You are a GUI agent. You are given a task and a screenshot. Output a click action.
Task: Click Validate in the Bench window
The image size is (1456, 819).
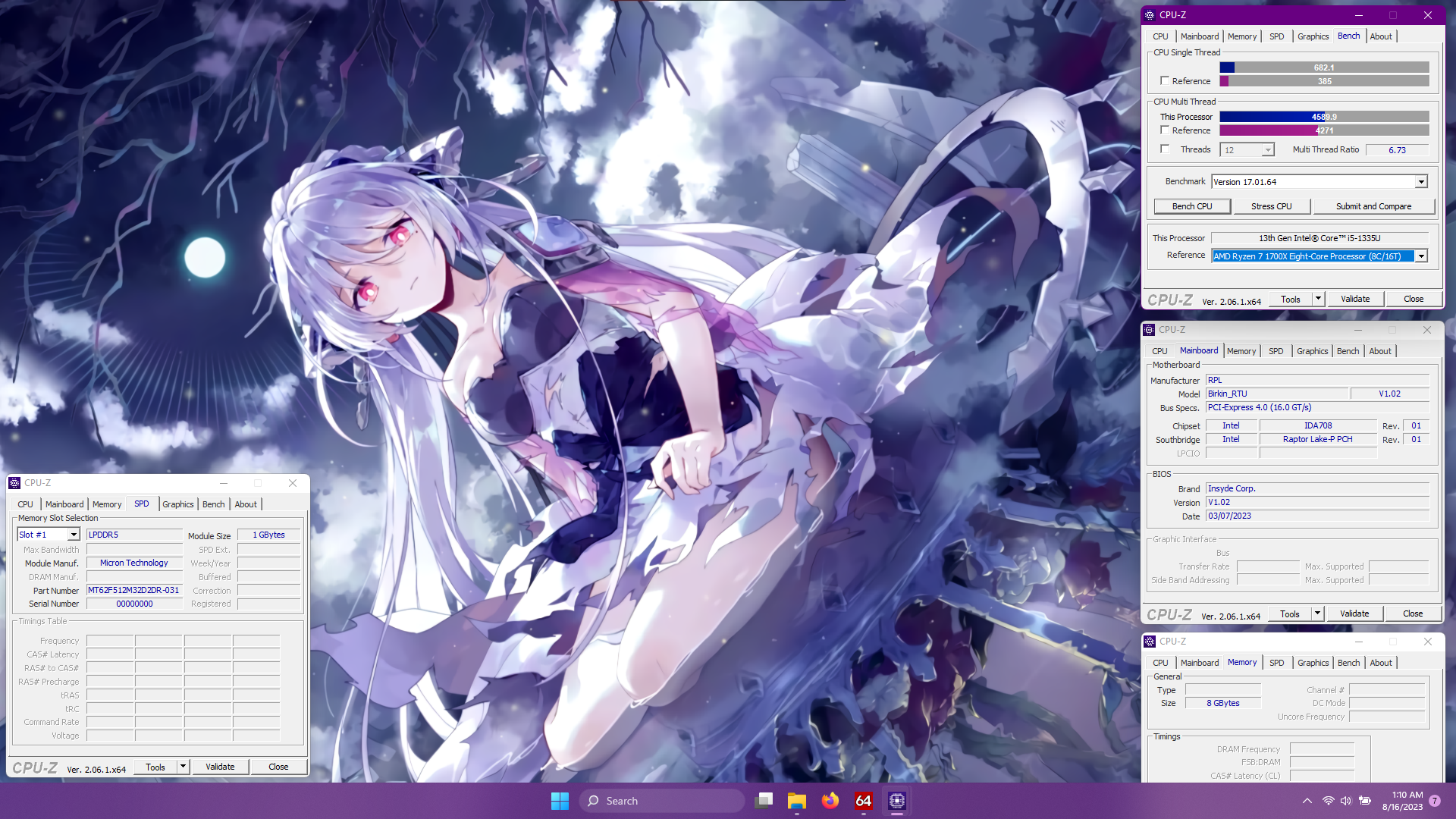pos(1354,299)
